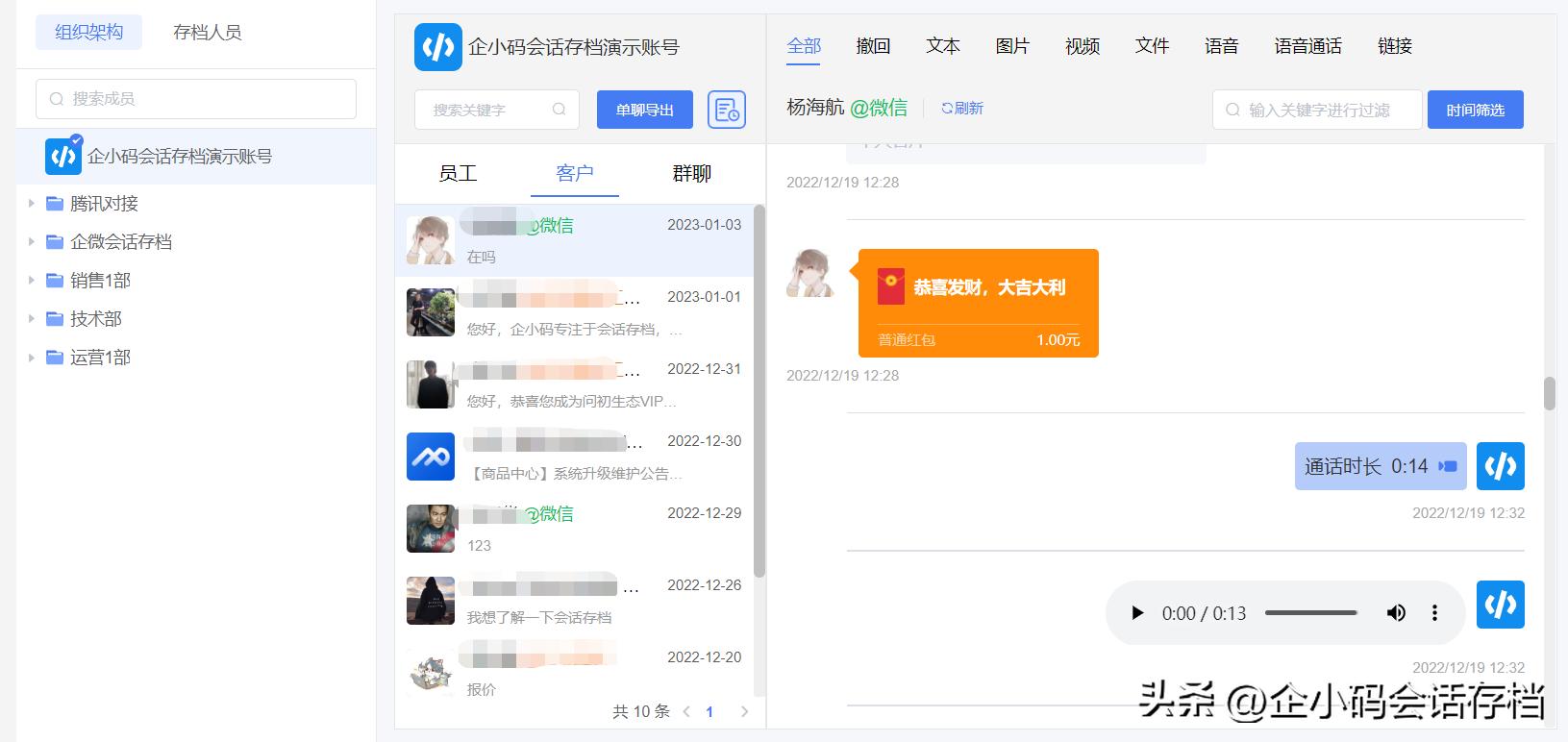Go to previous page in customer list
The height and width of the screenshot is (742, 1568).
pyautogui.click(x=686, y=712)
